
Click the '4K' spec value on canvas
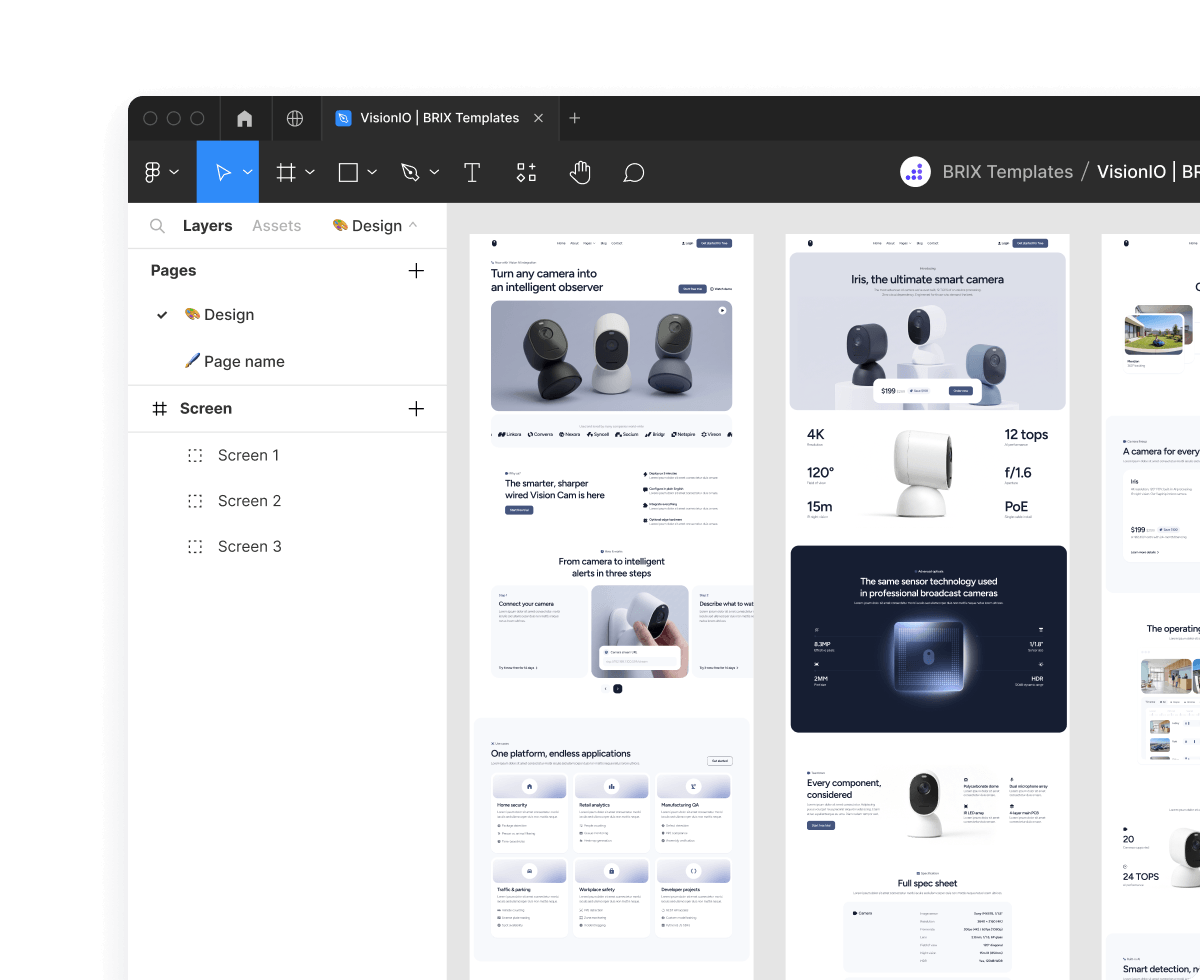(815, 434)
